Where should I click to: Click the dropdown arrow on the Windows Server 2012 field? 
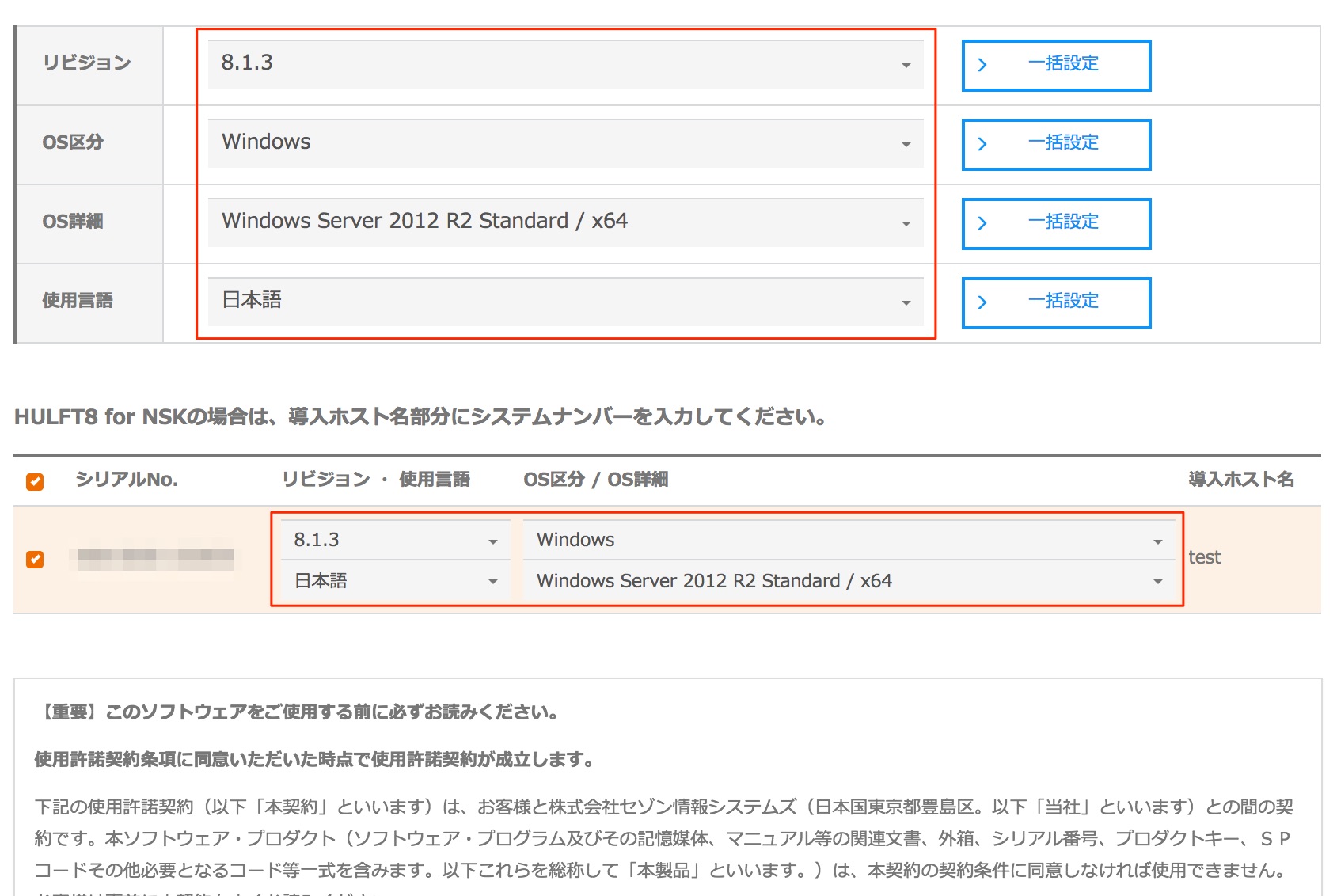(907, 222)
